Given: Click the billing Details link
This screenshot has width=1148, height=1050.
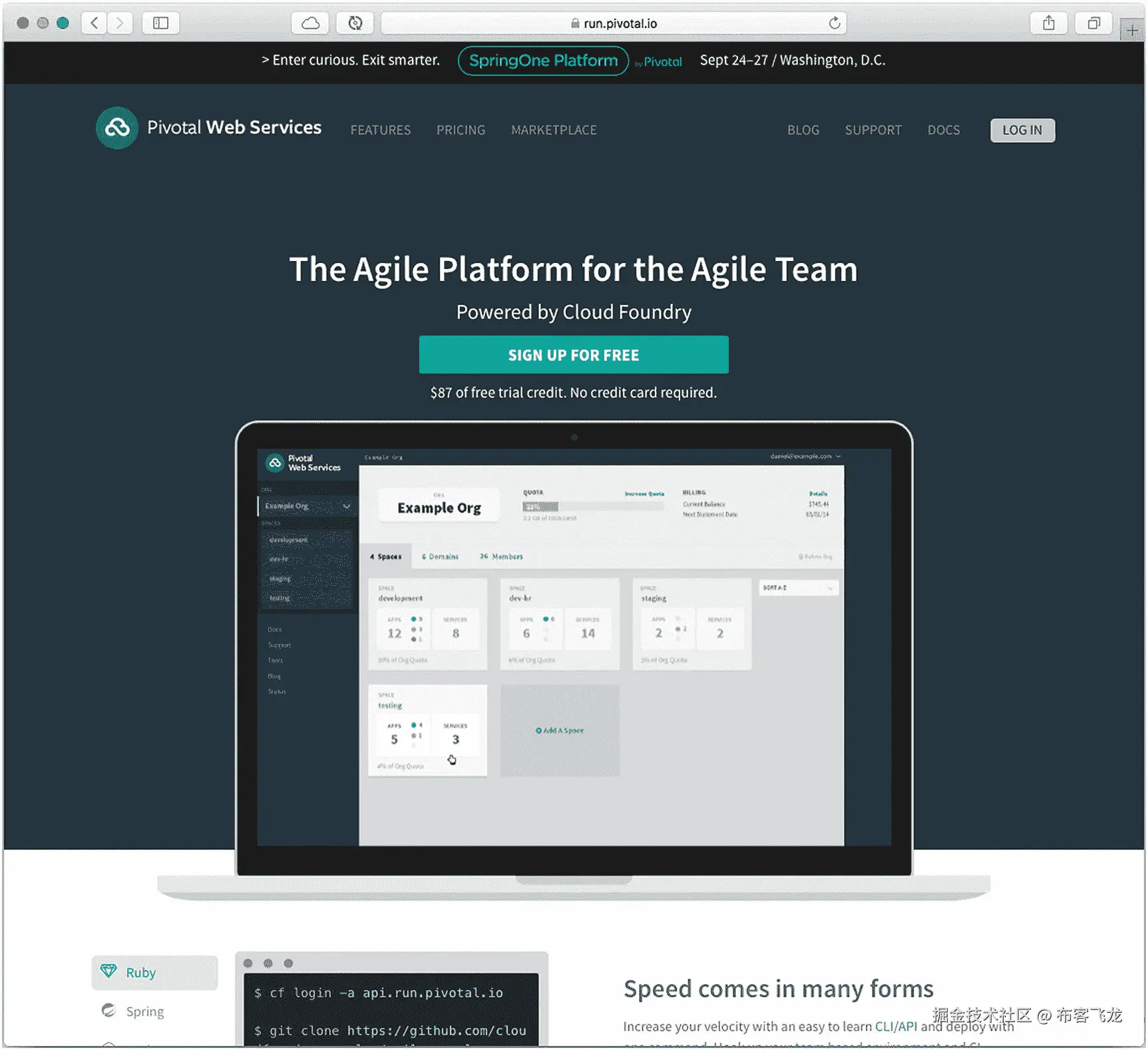Looking at the screenshot, I should 818,494.
